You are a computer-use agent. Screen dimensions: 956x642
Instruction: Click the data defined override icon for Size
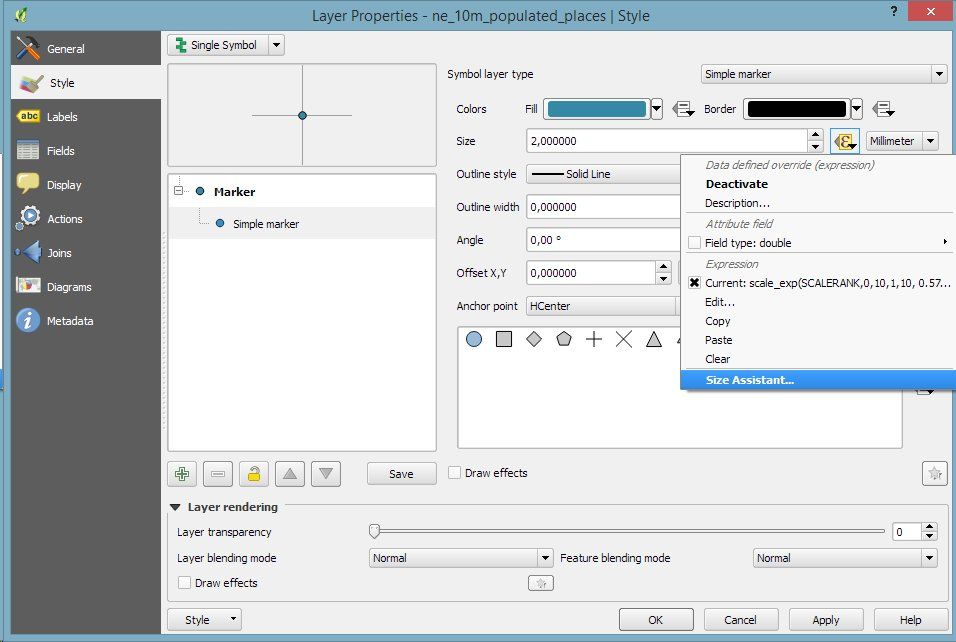tap(845, 141)
